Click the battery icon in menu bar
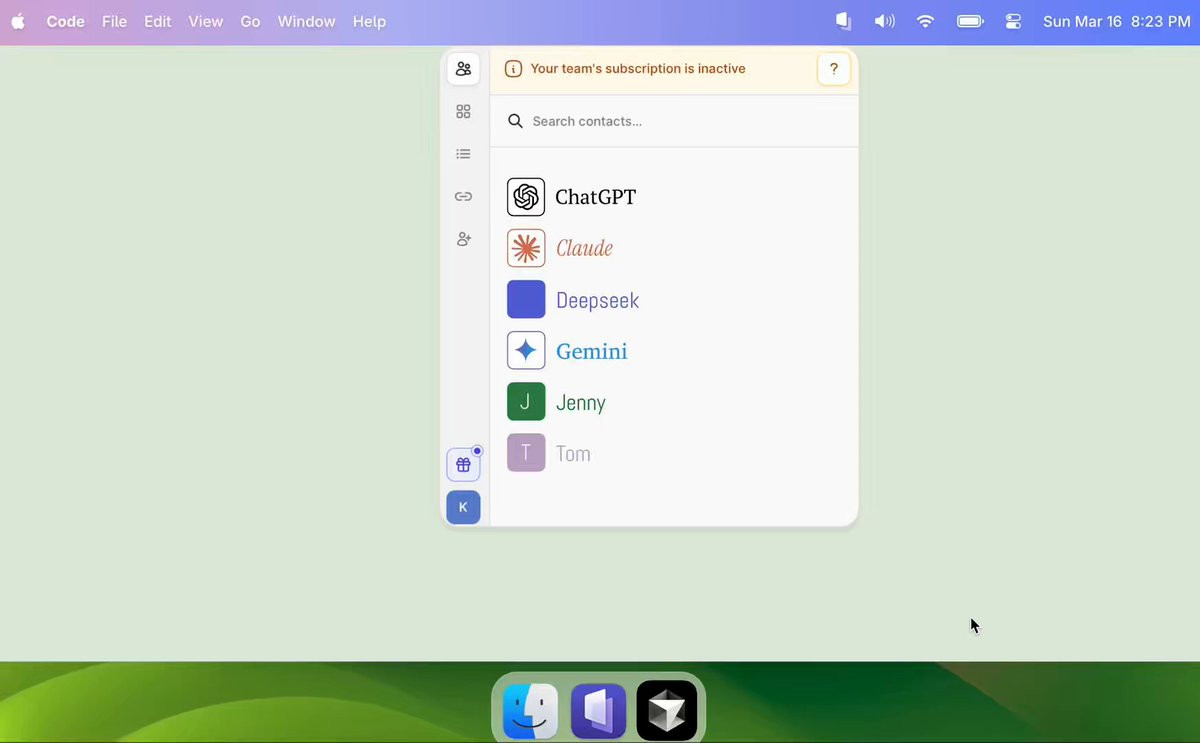1200x743 pixels. pos(970,21)
